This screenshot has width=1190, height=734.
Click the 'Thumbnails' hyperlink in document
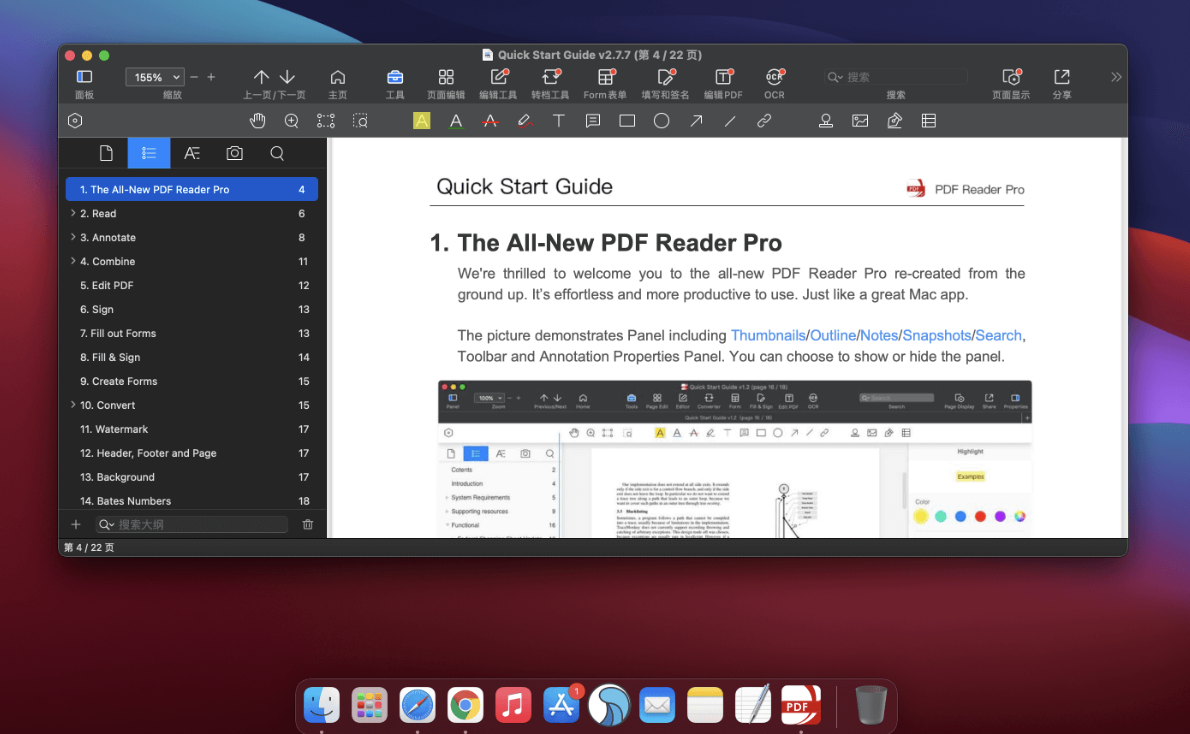(767, 335)
